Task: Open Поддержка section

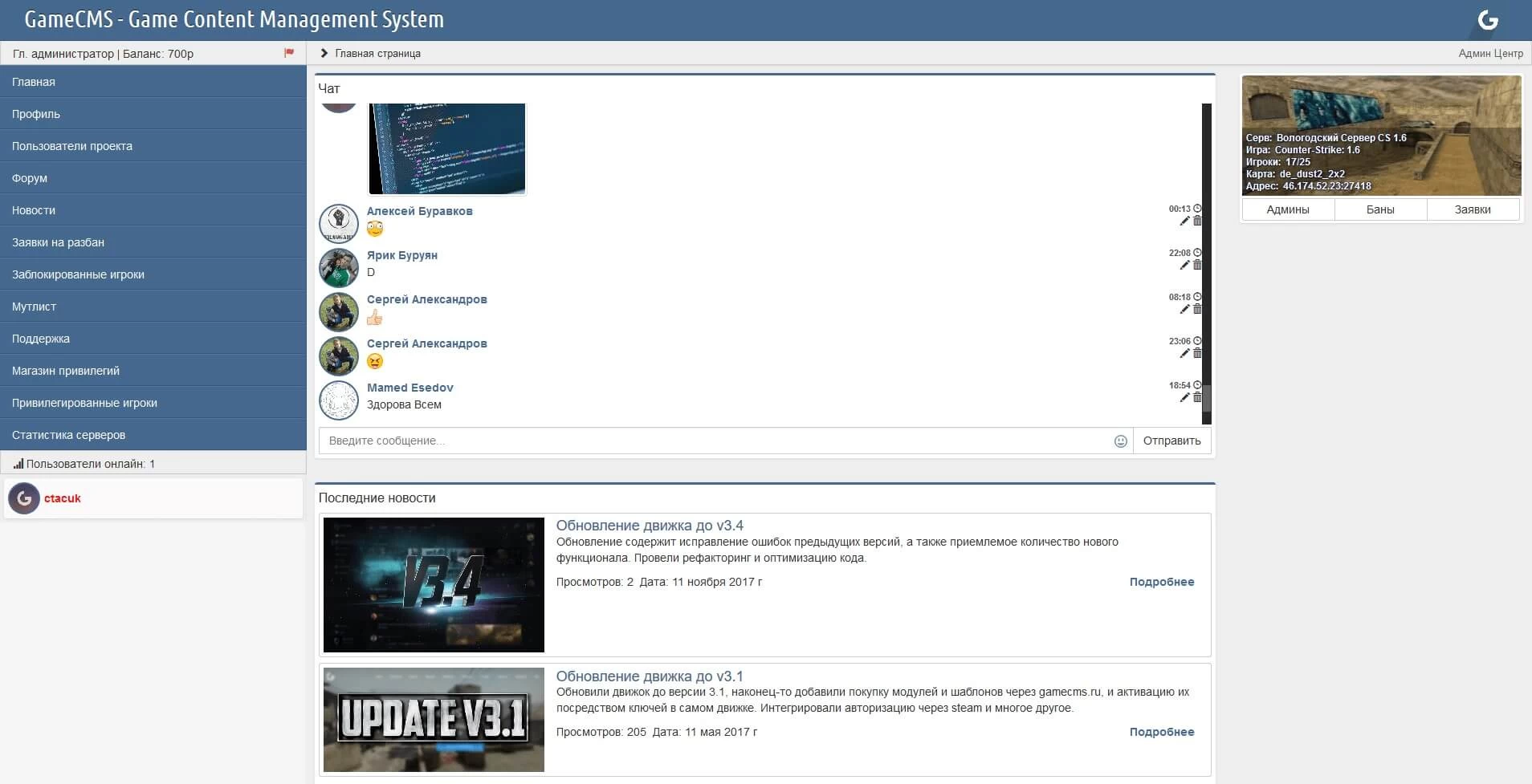Action: 153,339
